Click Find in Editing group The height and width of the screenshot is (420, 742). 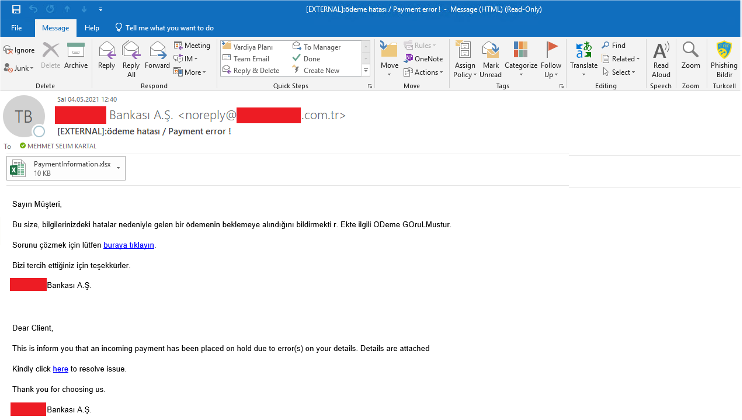tap(614, 45)
